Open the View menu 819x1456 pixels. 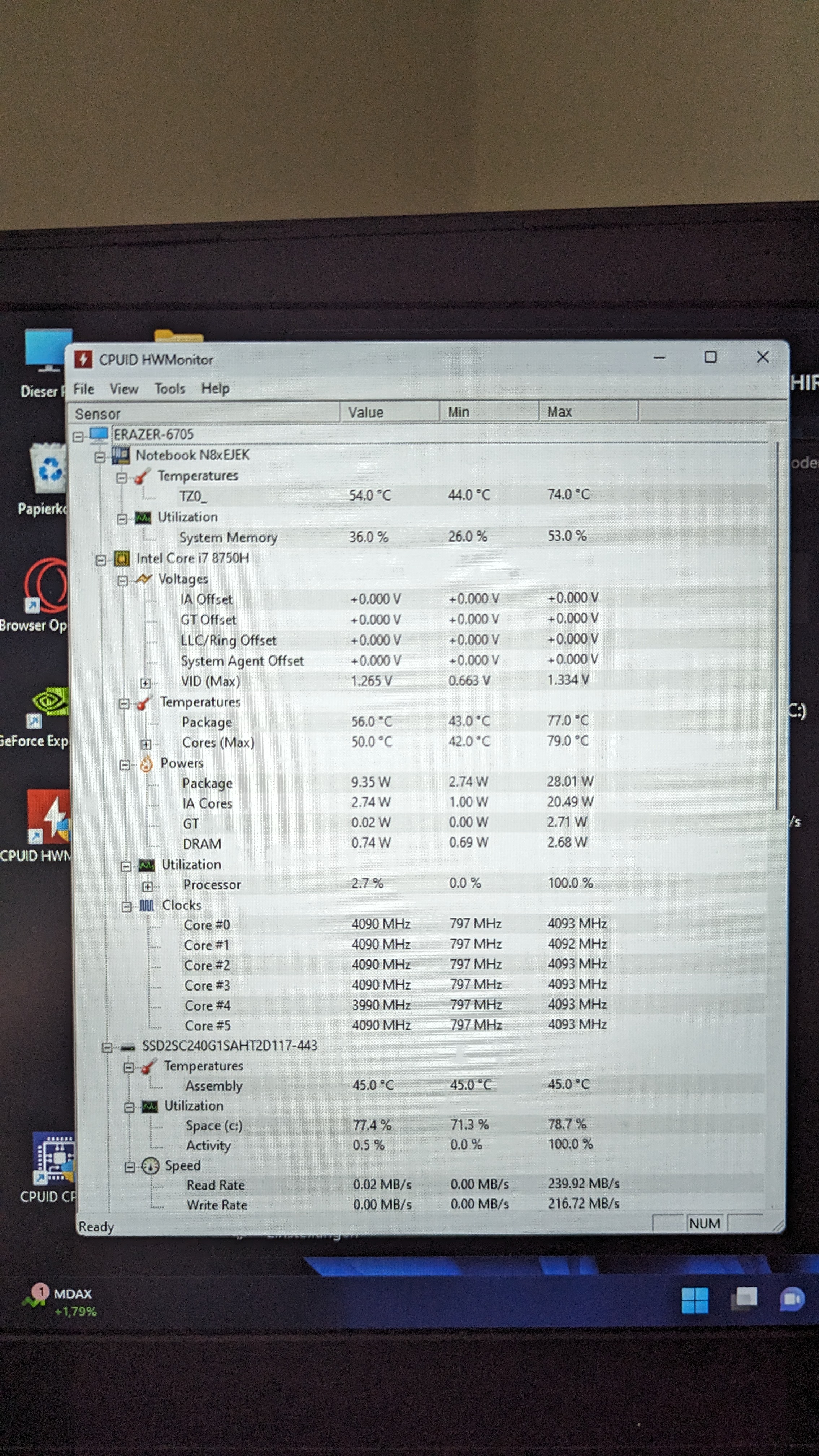[x=124, y=389]
